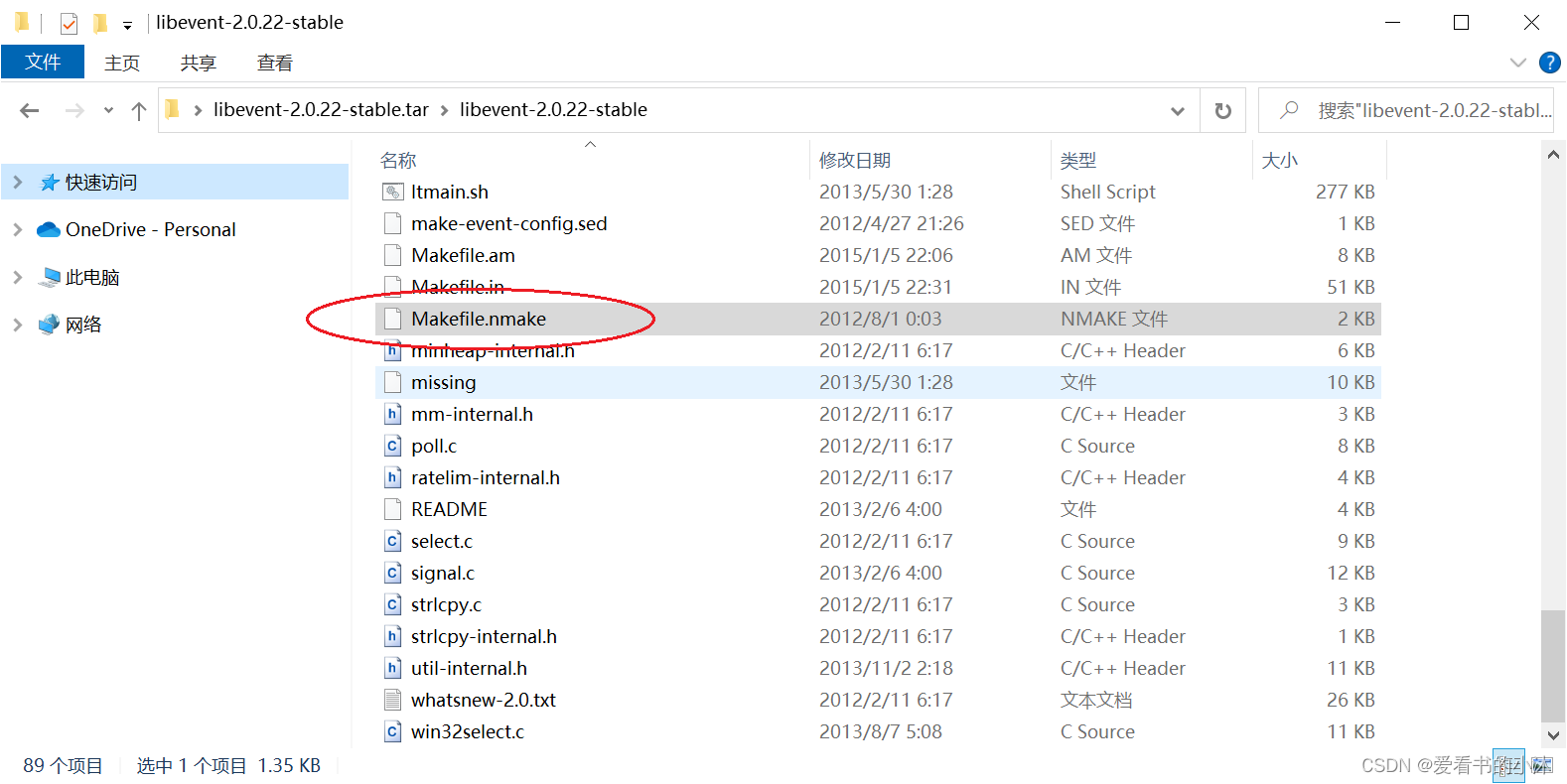Screen dimensions: 1567x784
Task: Click the util-internal.h header file icon
Action: click(393, 668)
